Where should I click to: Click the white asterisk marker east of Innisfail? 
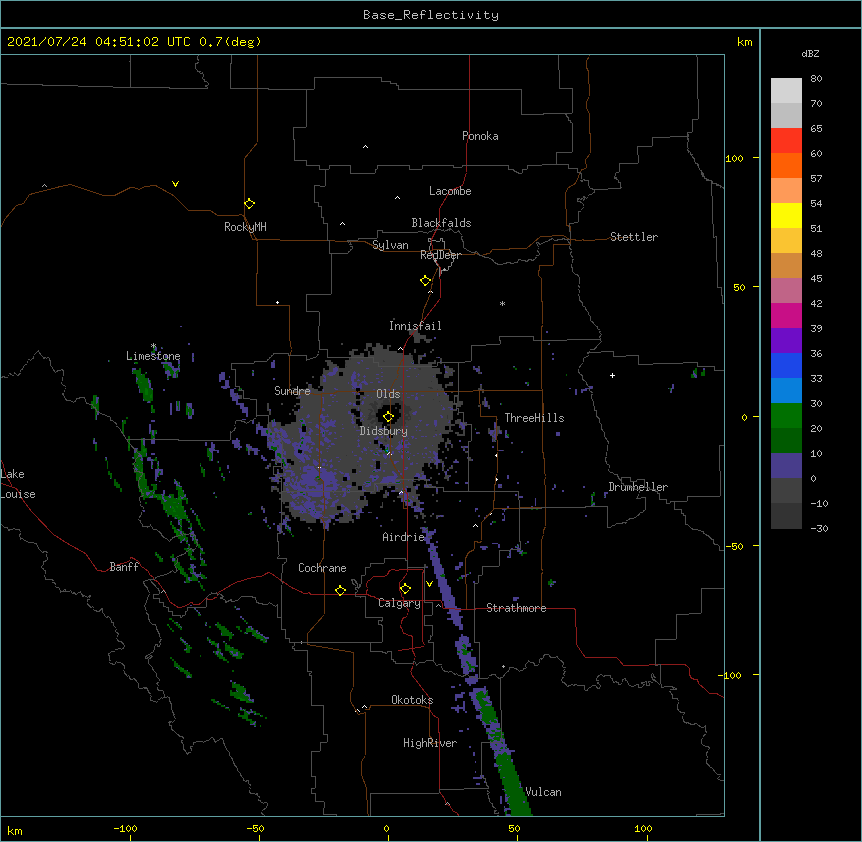tap(502, 303)
